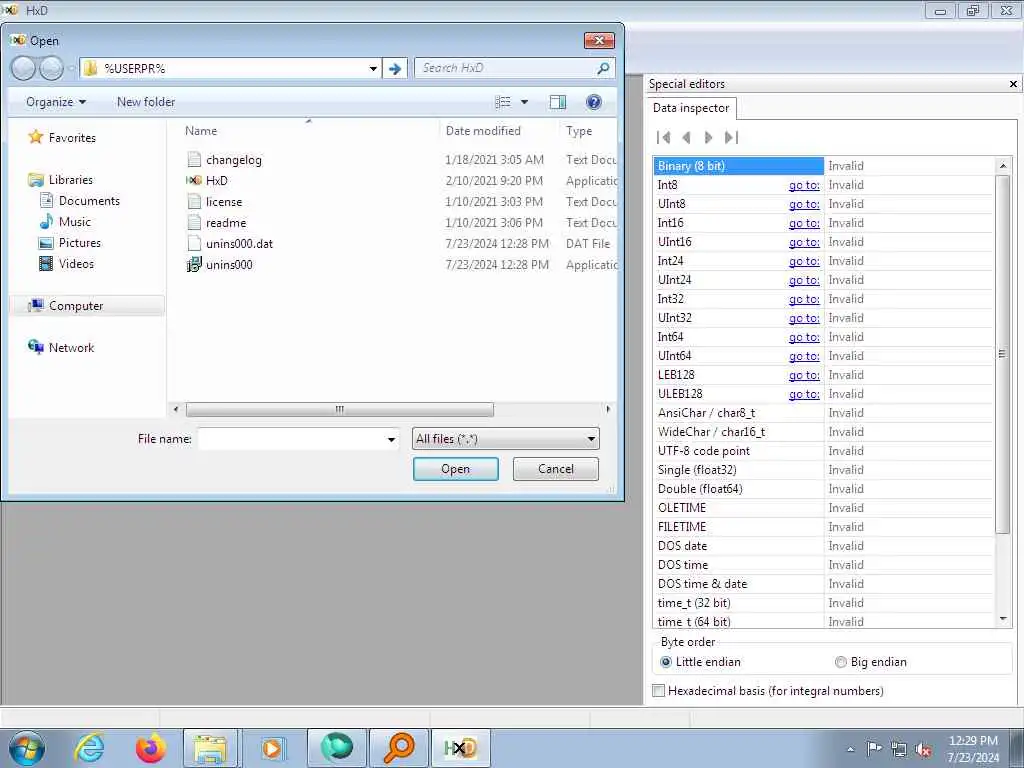Viewport: 1024px width, 768px height.
Task: Create a New folder
Action: tap(146, 102)
